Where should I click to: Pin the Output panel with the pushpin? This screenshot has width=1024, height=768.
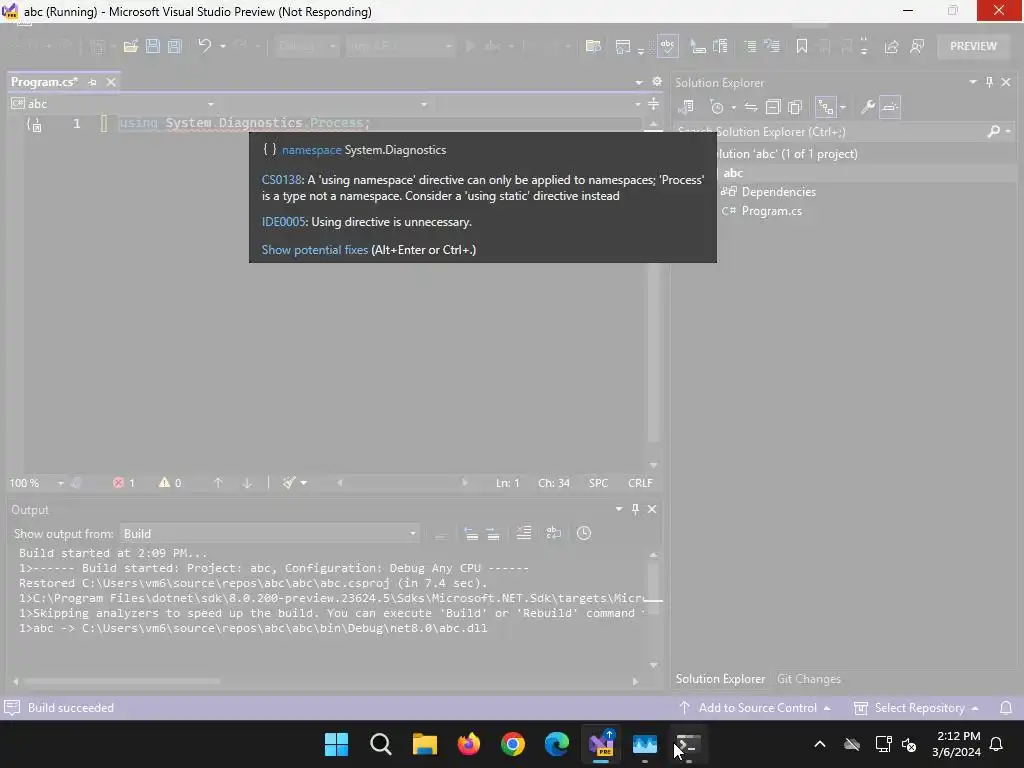click(x=635, y=509)
